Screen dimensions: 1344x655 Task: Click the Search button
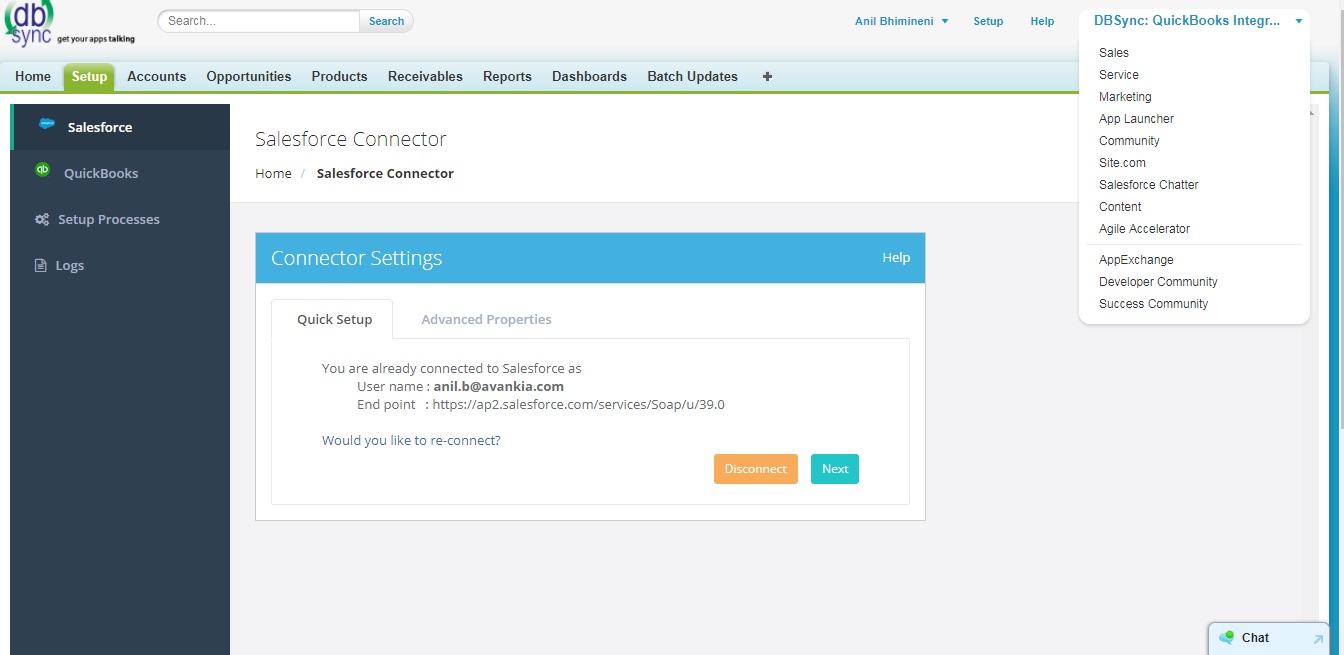(x=386, y=21)
